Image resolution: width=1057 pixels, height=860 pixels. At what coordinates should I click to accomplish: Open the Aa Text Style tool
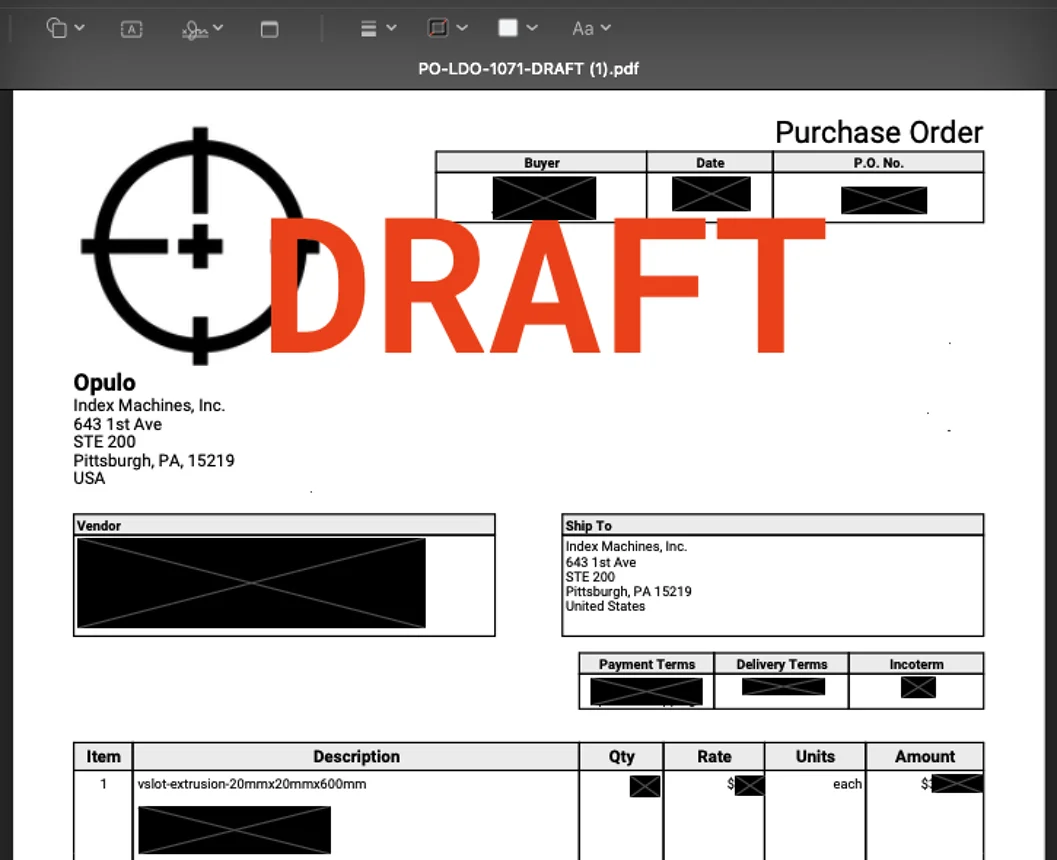click(x=582, y=29)
